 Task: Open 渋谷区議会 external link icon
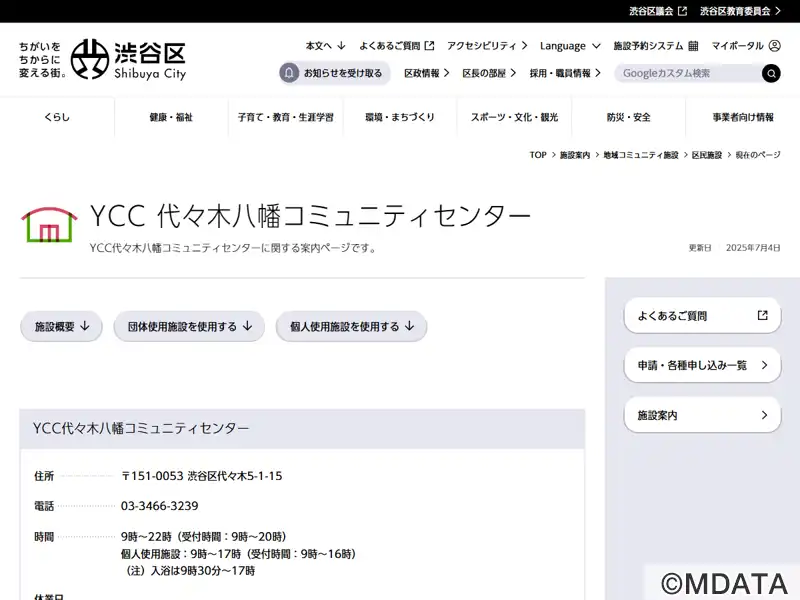(x=682, y=11)
